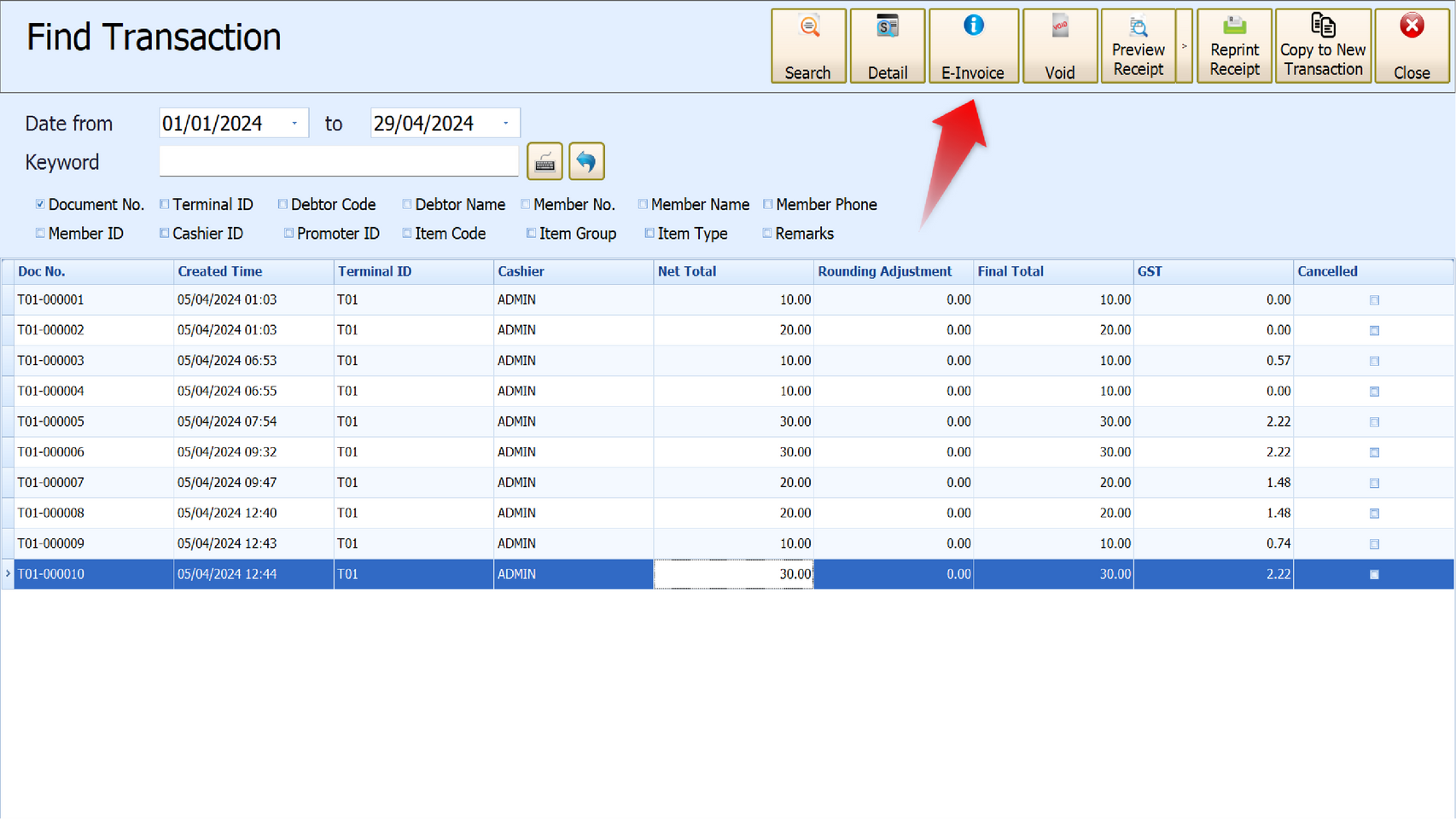Click the Cancelled checkbox for T01-000001
The width and height of the screenshot is (1456, 819).
tap(1374, 299)
